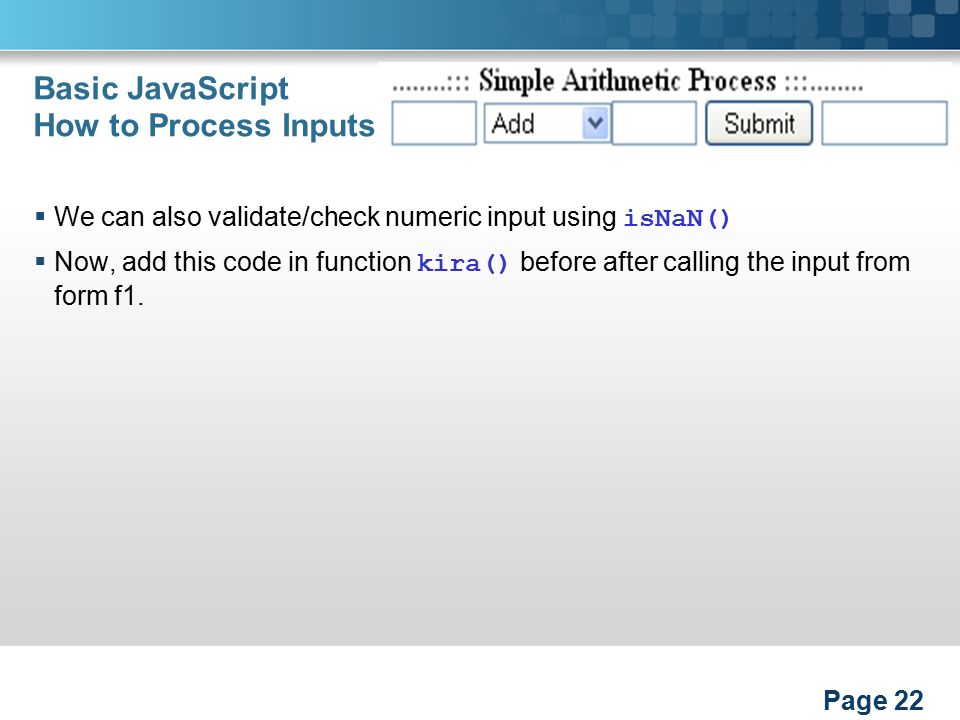Click 'How to Process Inputs' subtitle

coord(204,126)
